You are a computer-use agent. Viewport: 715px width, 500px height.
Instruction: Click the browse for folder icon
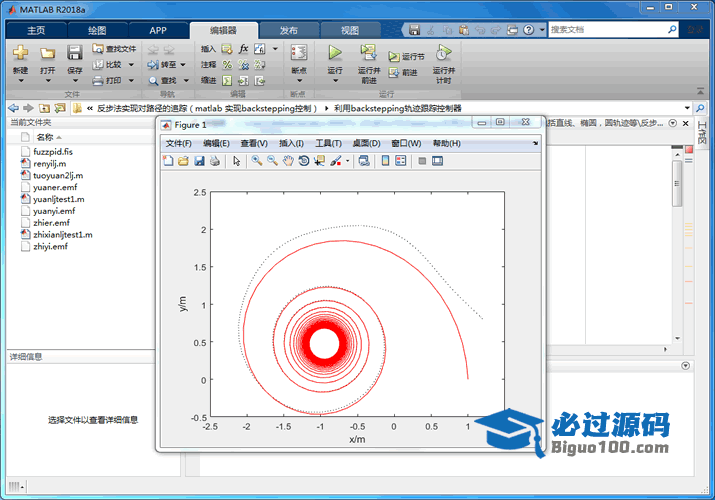(60, 108)
